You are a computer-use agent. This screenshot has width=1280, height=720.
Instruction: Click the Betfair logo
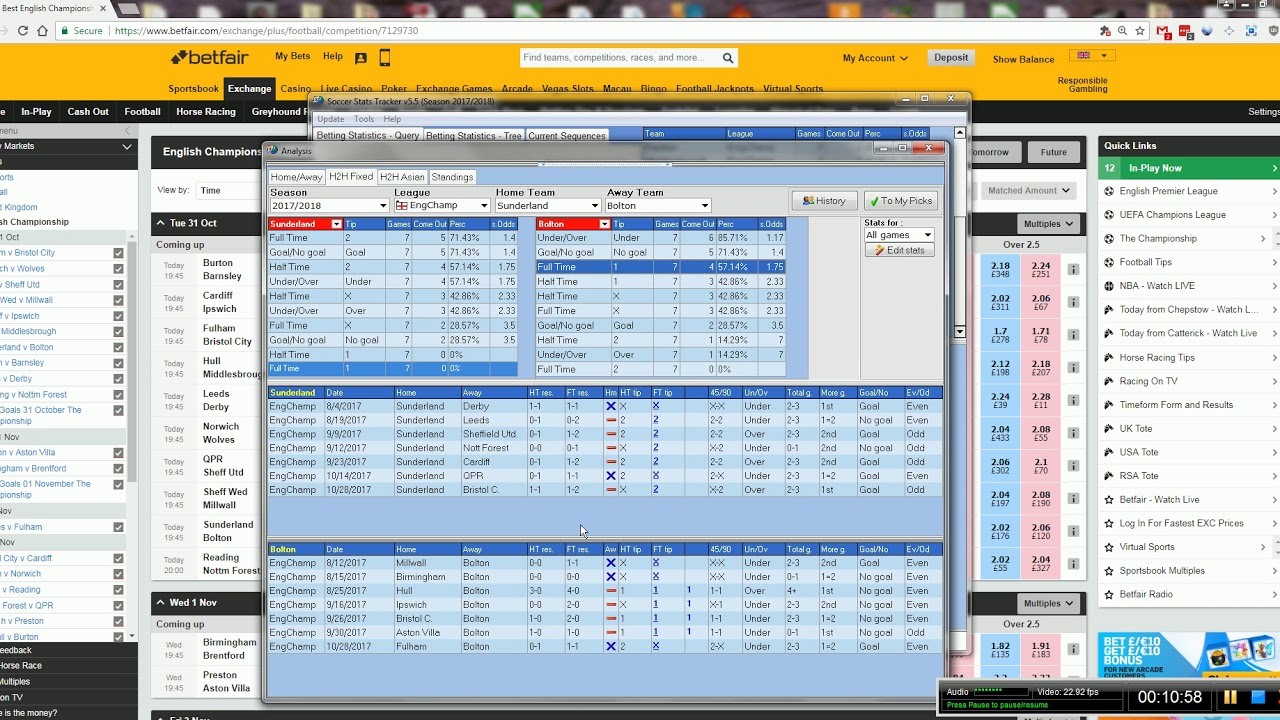pos(209,57)
